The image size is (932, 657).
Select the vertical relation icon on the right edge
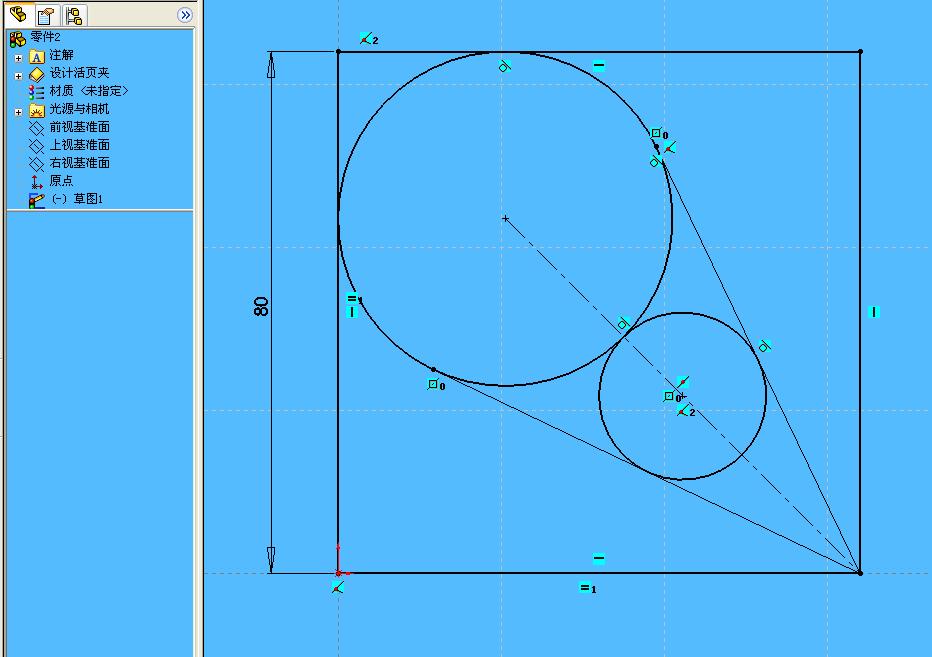[x=873, y=312]
